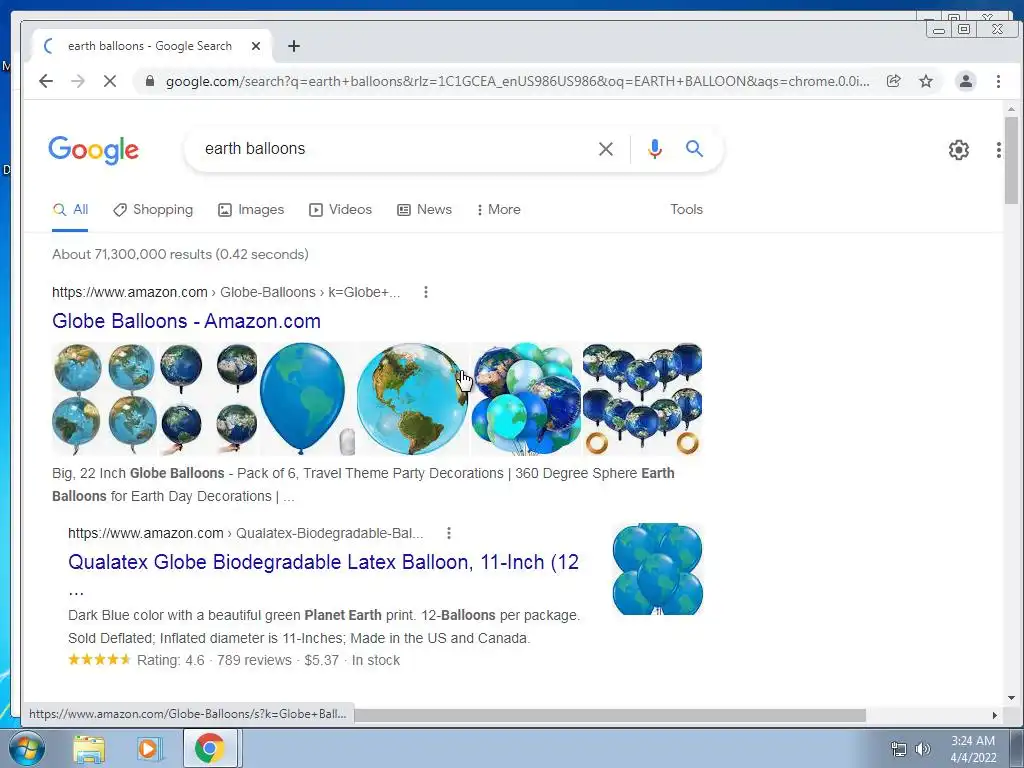1024x768 pixels.
Task: Click the amazon.com Globe-Balloons breadcrumb URL
Action: coord(226,292)
